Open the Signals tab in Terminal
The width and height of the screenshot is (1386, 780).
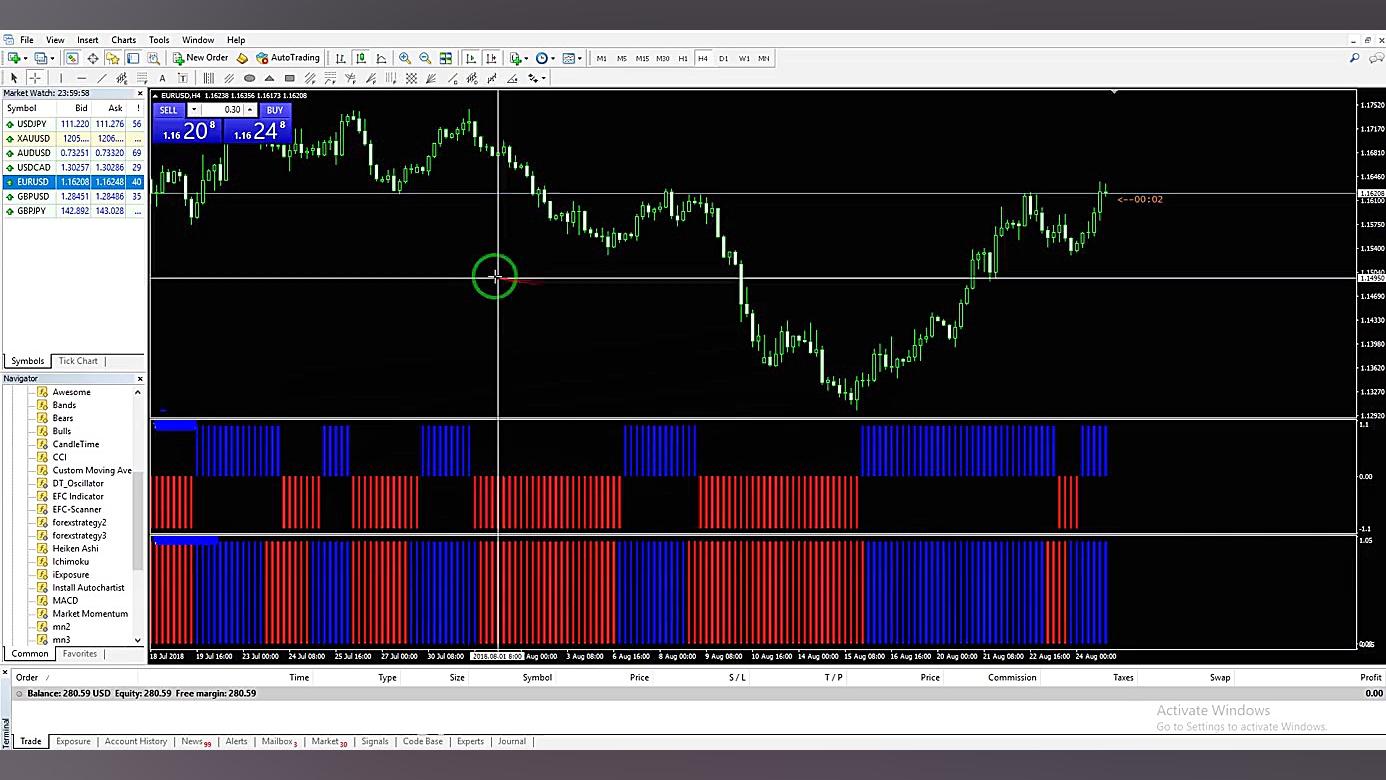[375, 741]
